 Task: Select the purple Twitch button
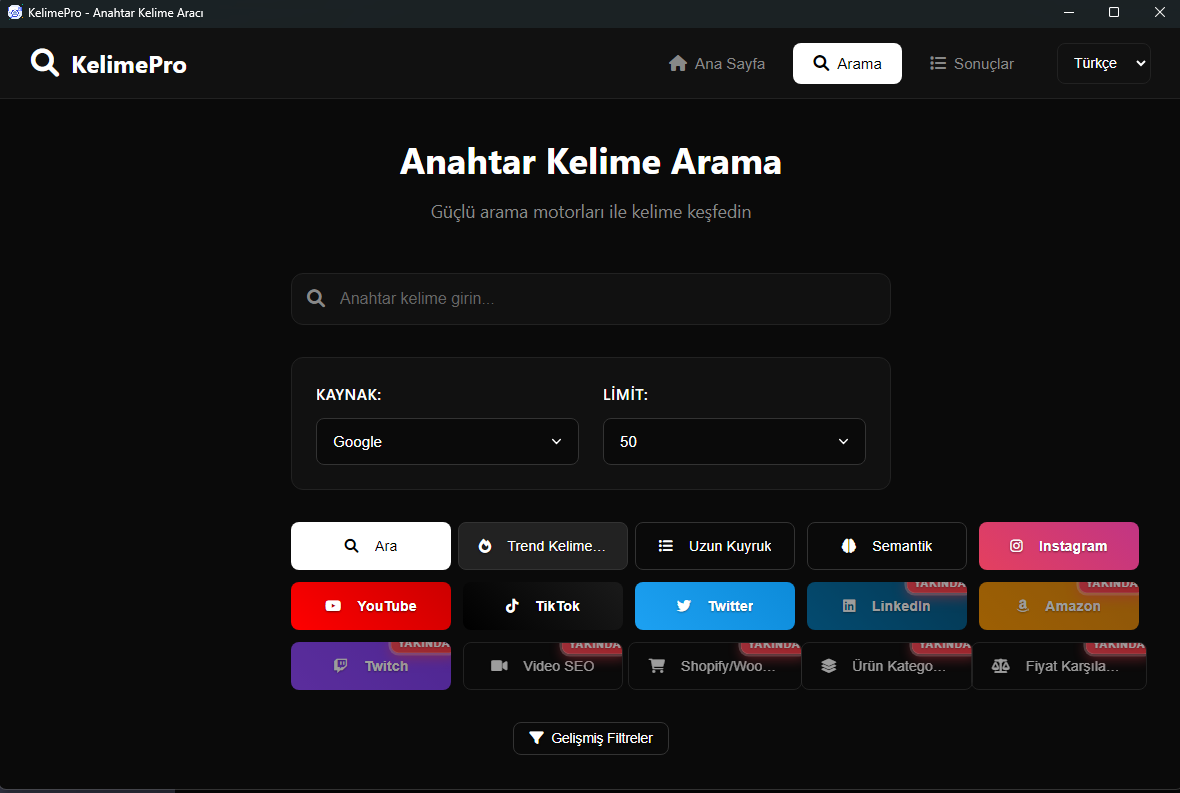(x=371, y=666)
